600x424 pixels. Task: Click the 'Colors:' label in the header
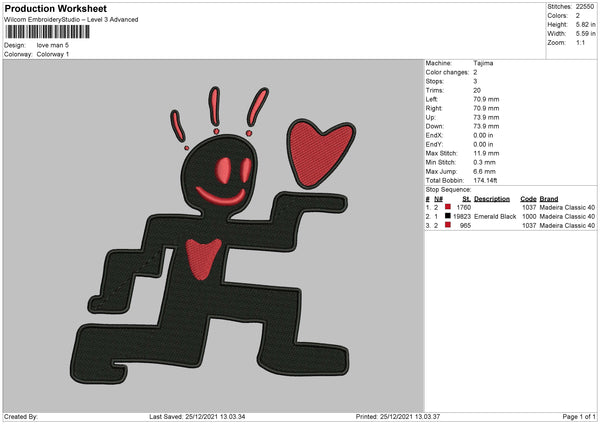(x=558, y=16)
